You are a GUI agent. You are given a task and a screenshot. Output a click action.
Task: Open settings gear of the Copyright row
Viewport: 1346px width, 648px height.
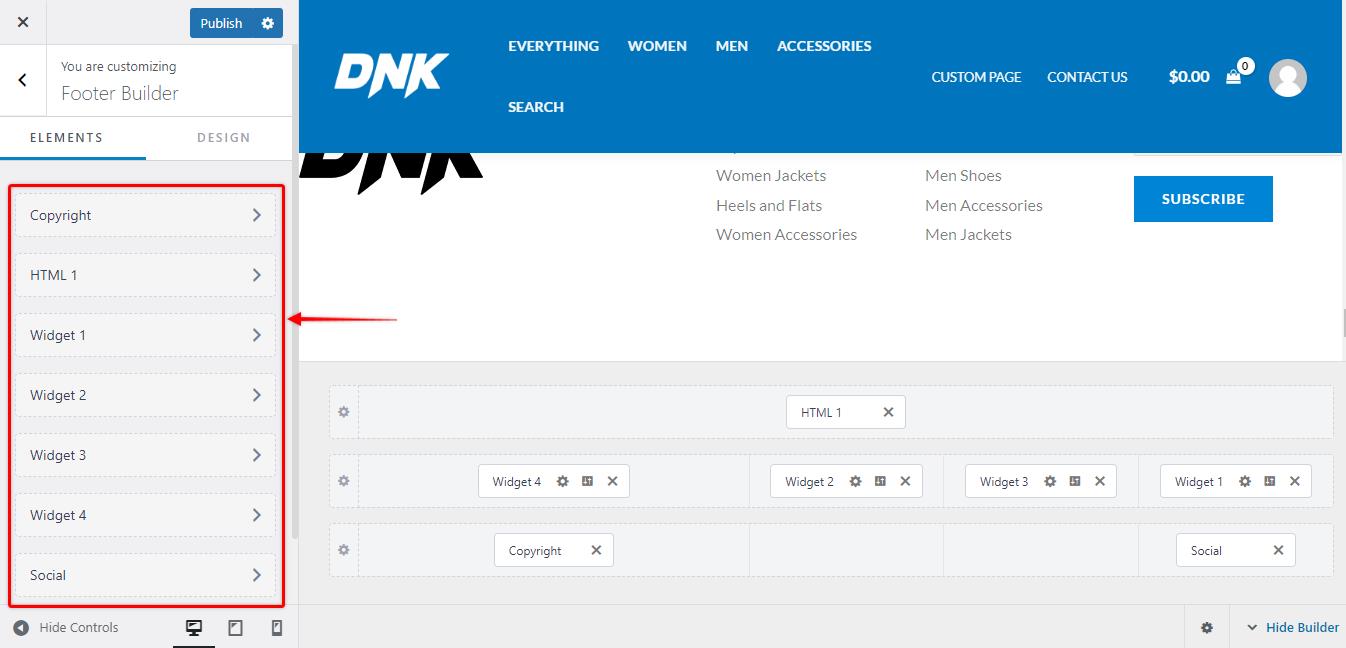pyautogui.click(x=344, y=550)
